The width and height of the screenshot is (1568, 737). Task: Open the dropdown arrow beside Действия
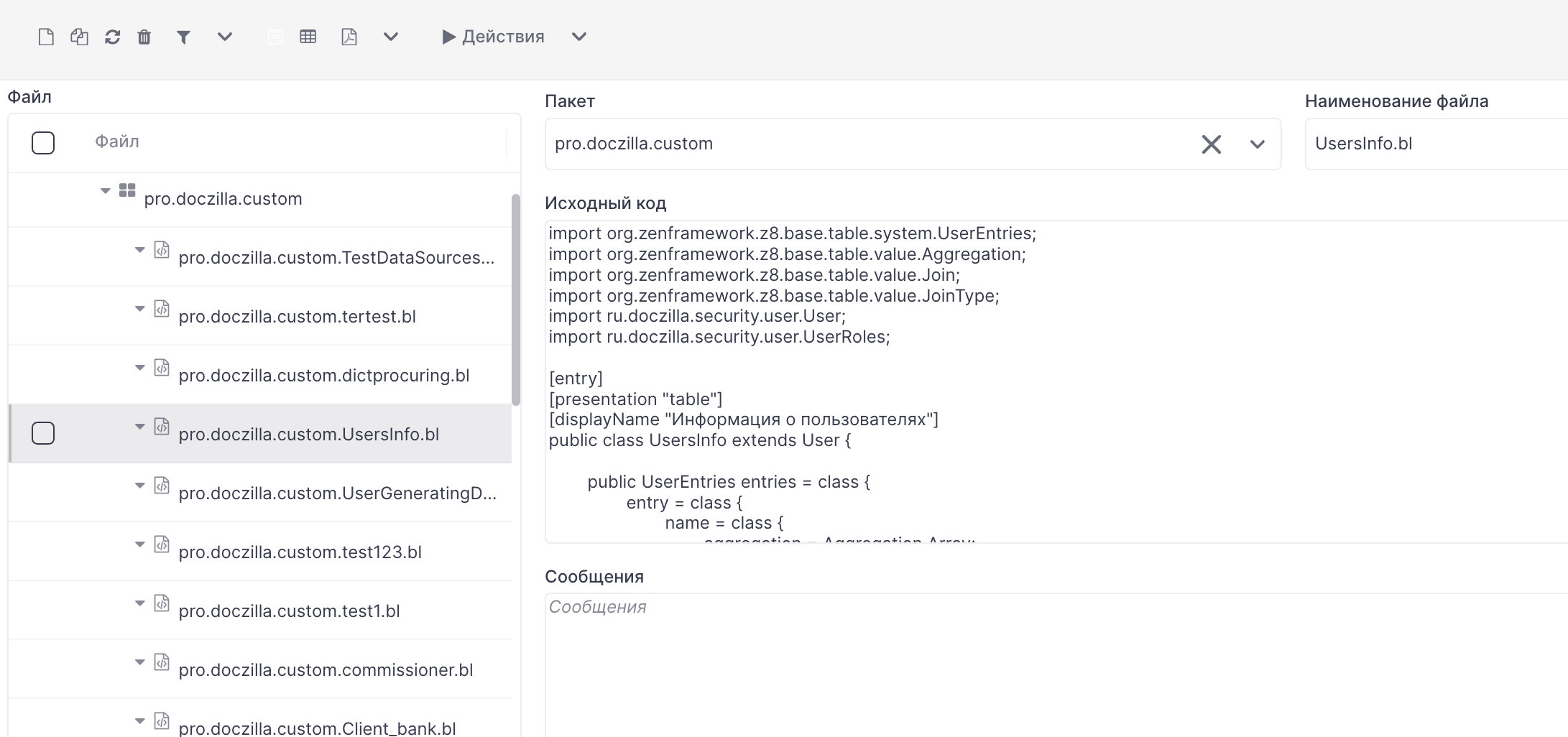click(579, 37)
